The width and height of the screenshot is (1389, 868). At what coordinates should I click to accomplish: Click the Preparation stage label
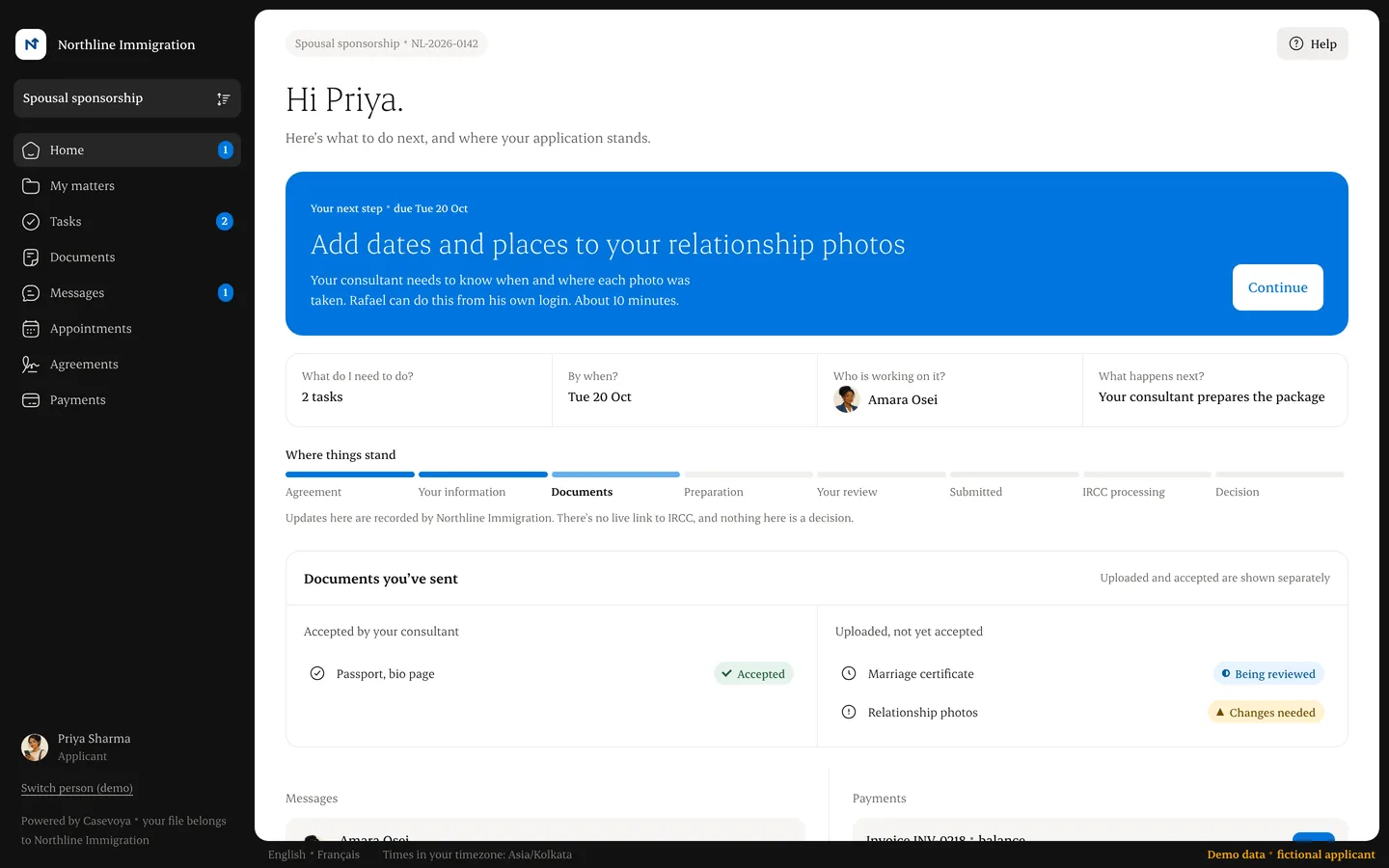pos(714,492)
